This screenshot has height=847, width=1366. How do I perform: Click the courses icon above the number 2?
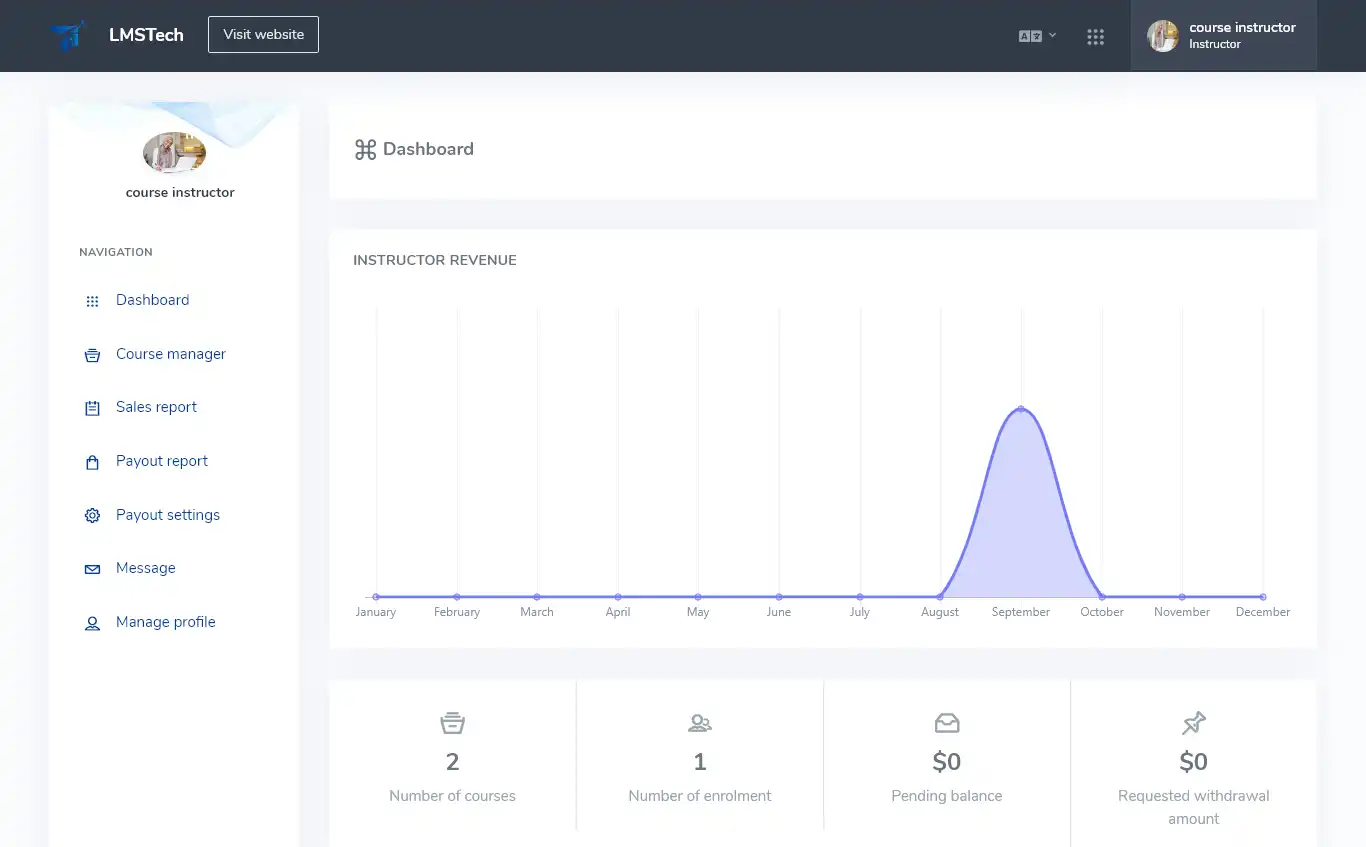[x=452, y=722]
